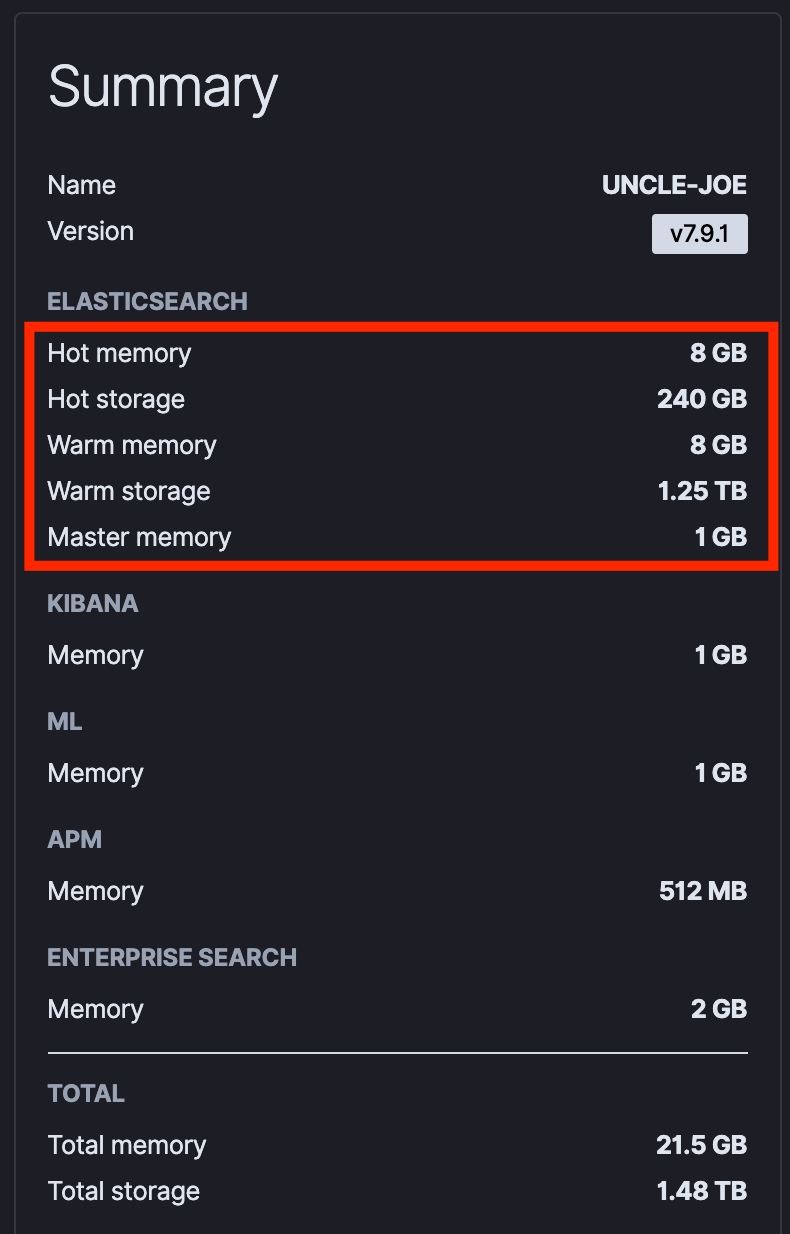Click the Hot storage label
This screenshot has height=1234, width=790.
point(116,399)
